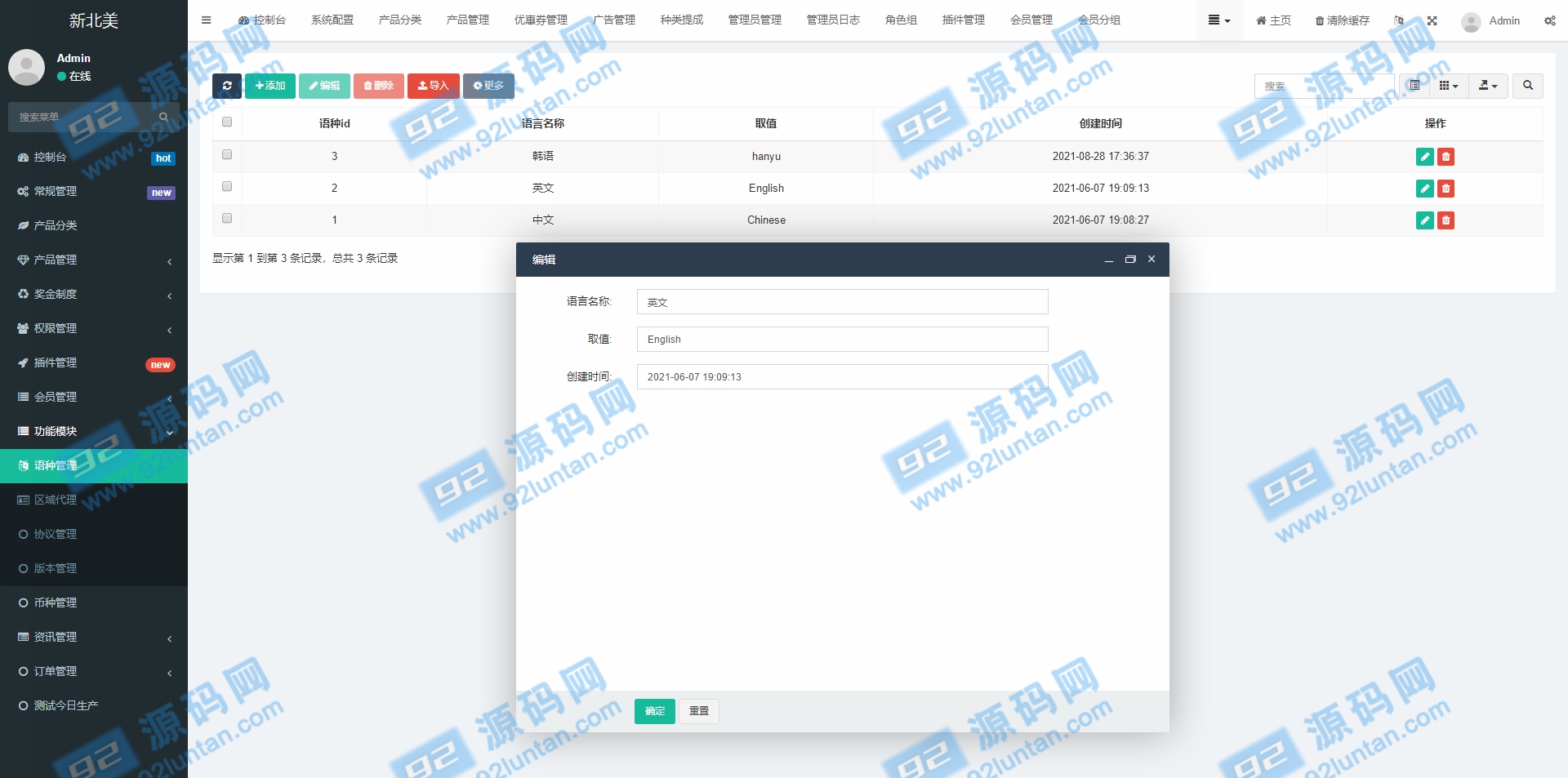Click the red delete icon for row 英文
1568x778 pixels.
pos(1446,189)
